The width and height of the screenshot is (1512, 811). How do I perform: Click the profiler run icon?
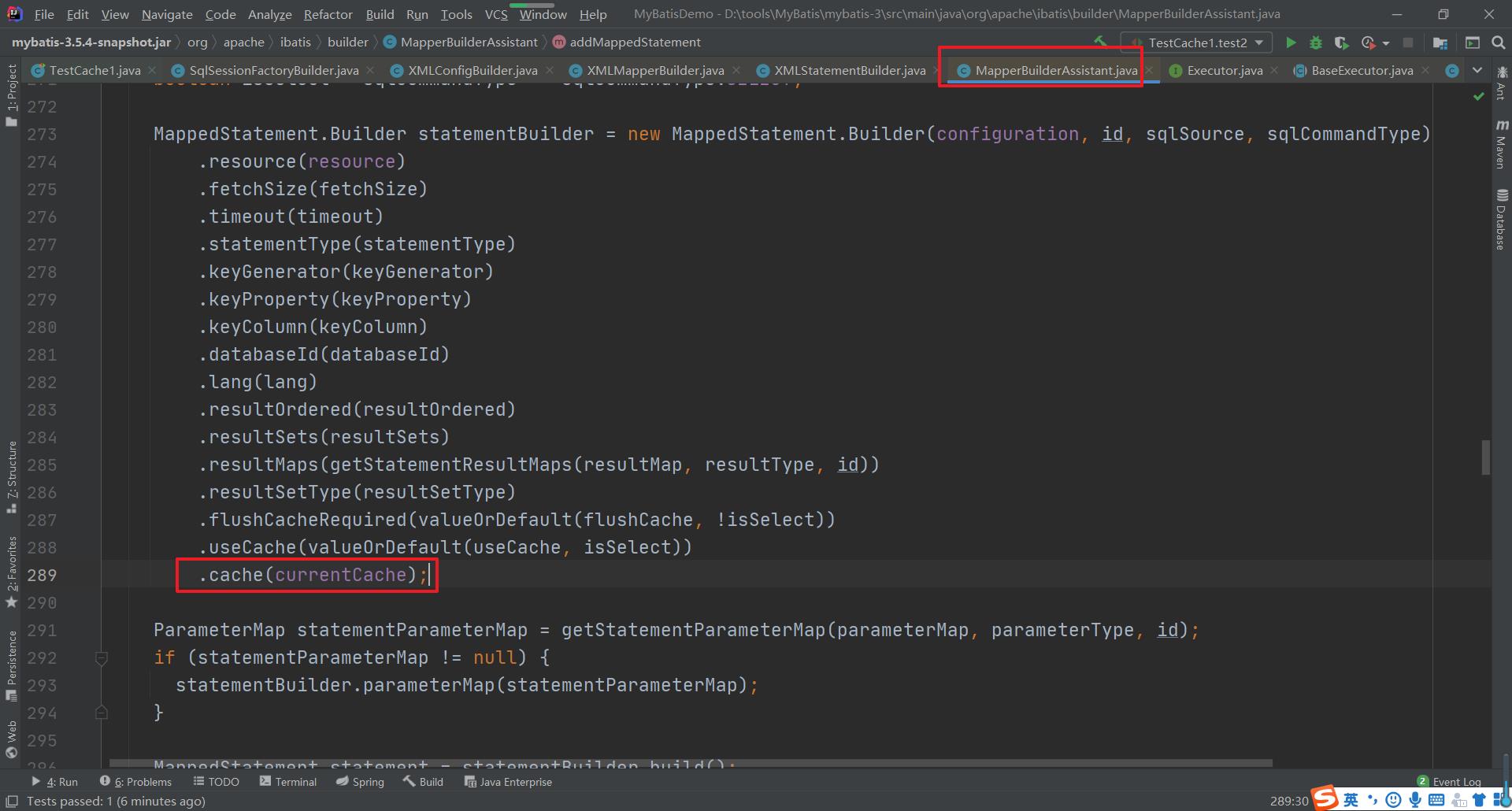[1368, 43]
